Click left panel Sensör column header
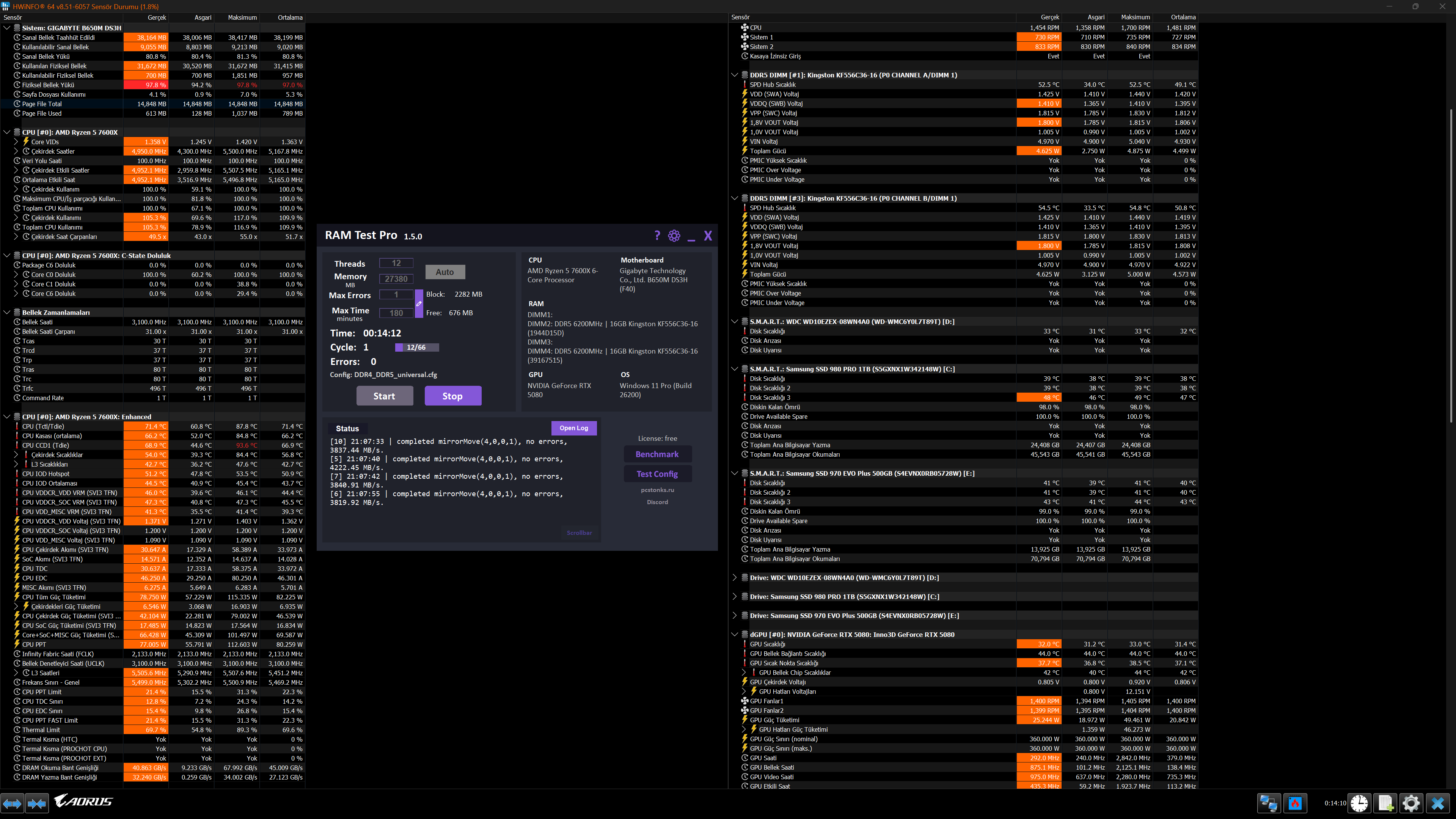 click(x=61, y=17)
